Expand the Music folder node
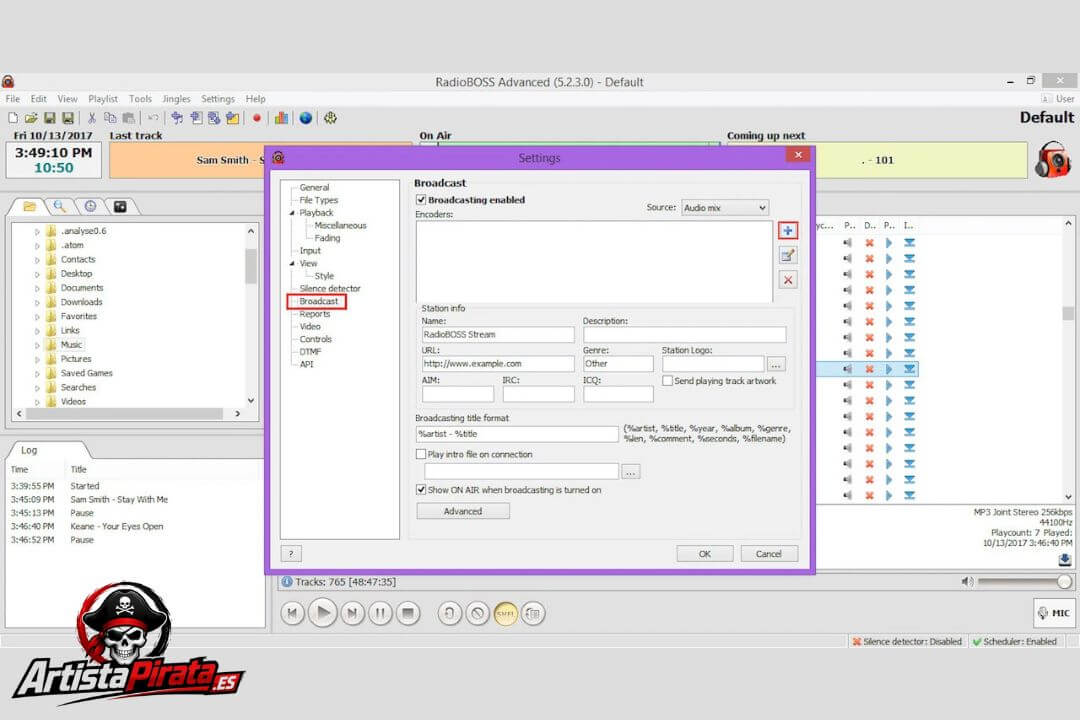The width and height of the screenshot is (1080, 720). tap(37, 344)
